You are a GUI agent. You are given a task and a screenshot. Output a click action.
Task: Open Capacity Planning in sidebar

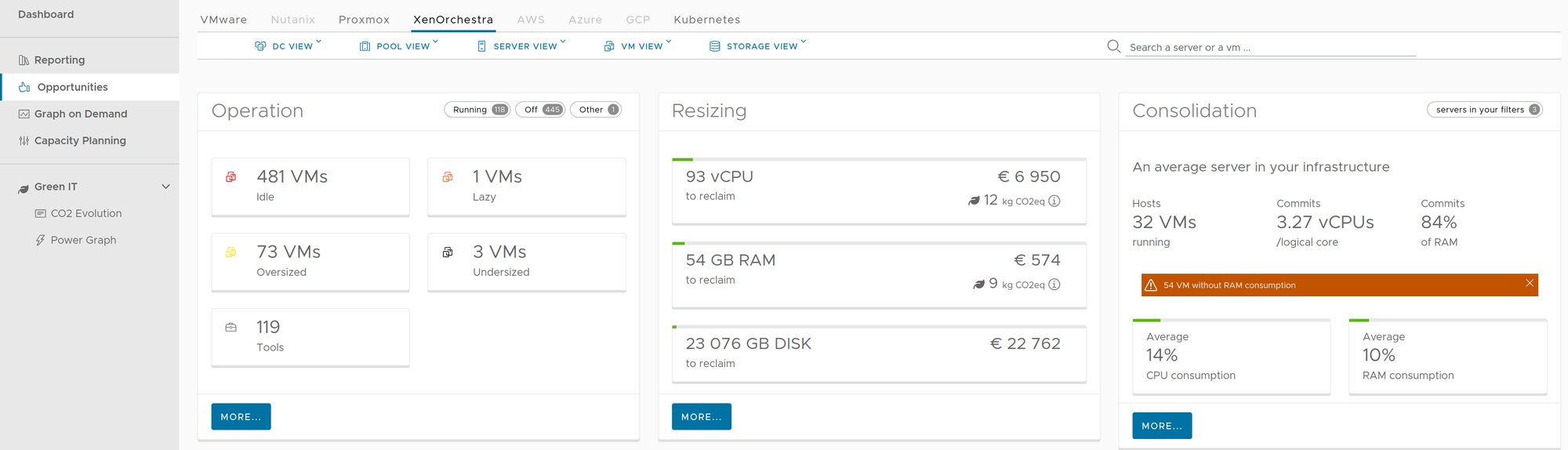[80, 140]
